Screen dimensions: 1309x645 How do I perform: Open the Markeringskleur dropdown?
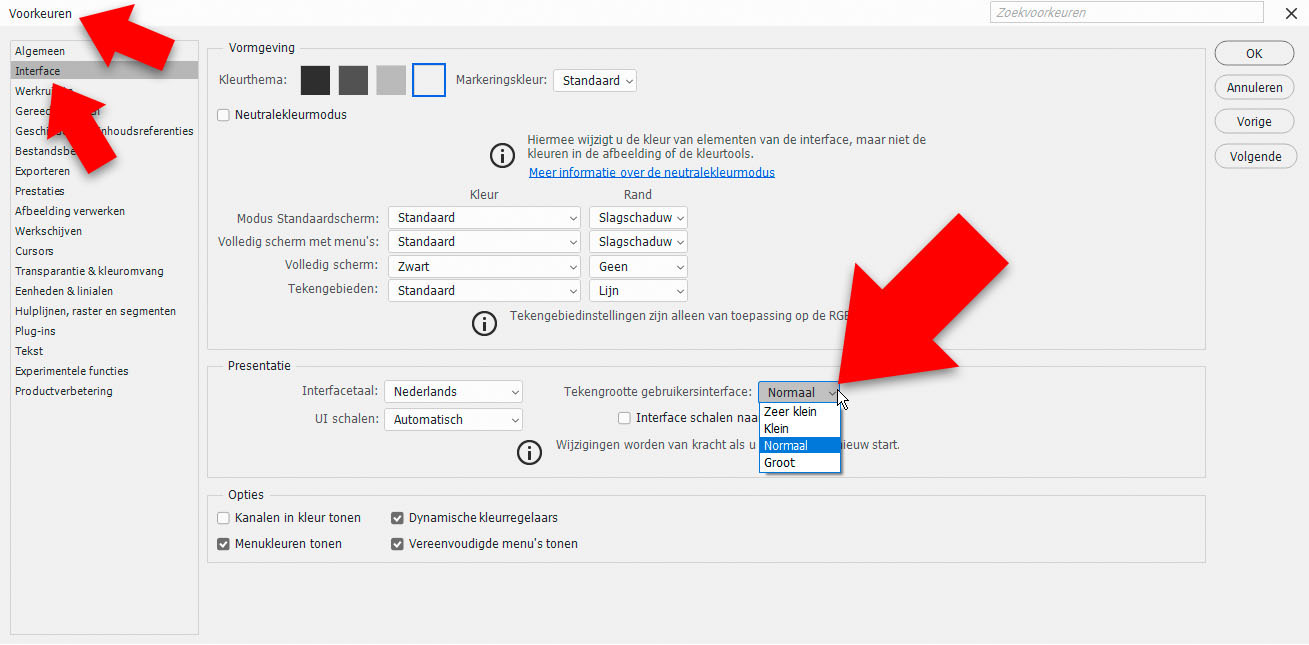pos(595,80)
